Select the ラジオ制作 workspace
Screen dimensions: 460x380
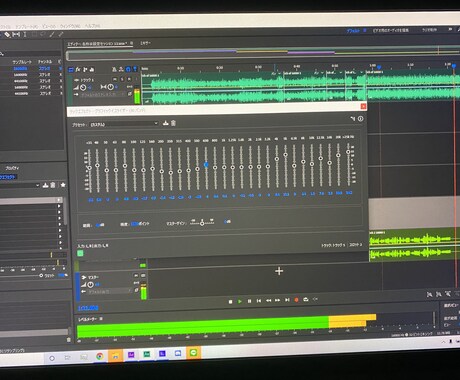pos(429,30)
